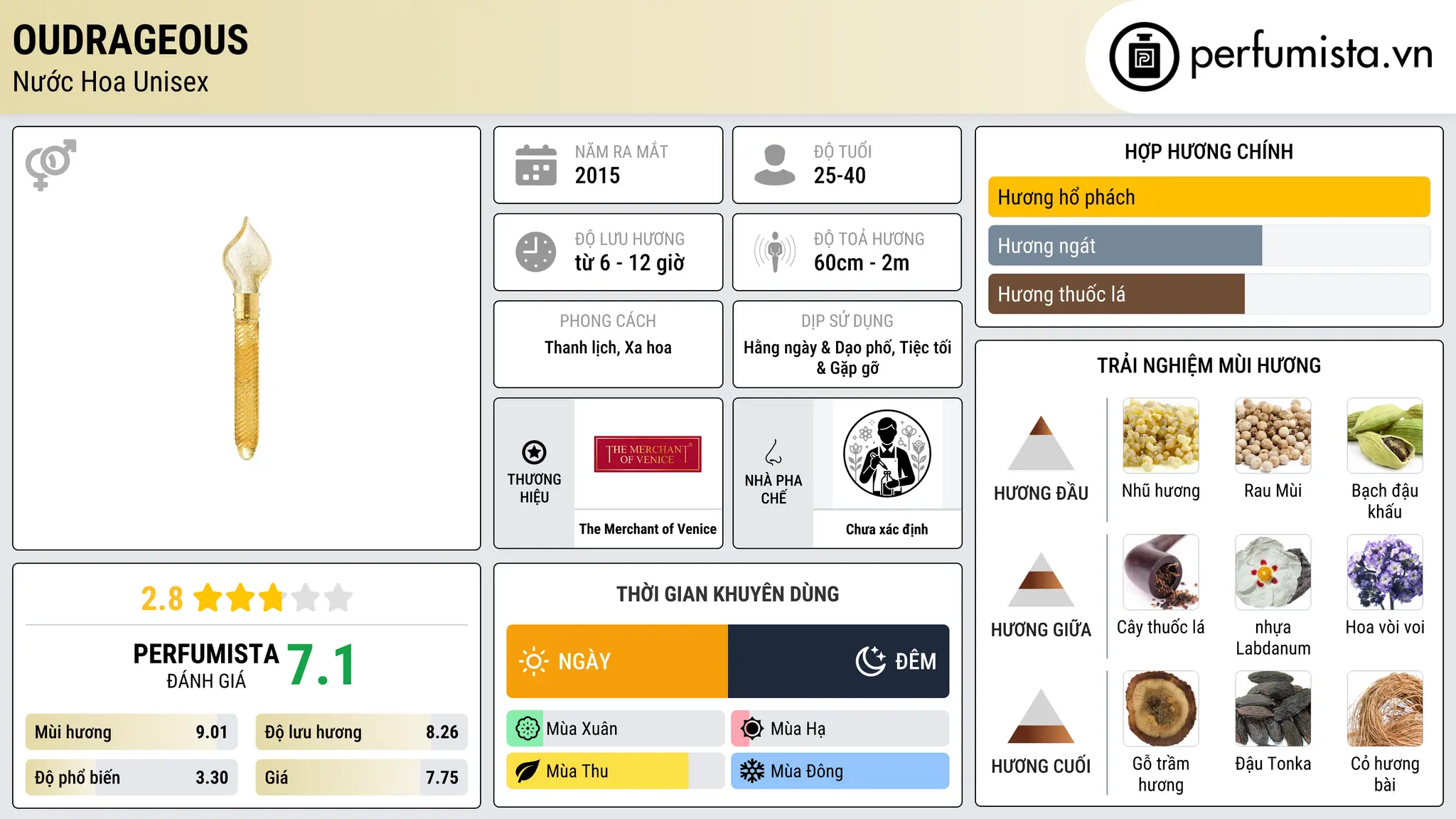Screen dimensions: 1456x819
Task: Click the sillage icon beside ĐỘ TOẢ HƯƠNG
Action: click(775, 252)
